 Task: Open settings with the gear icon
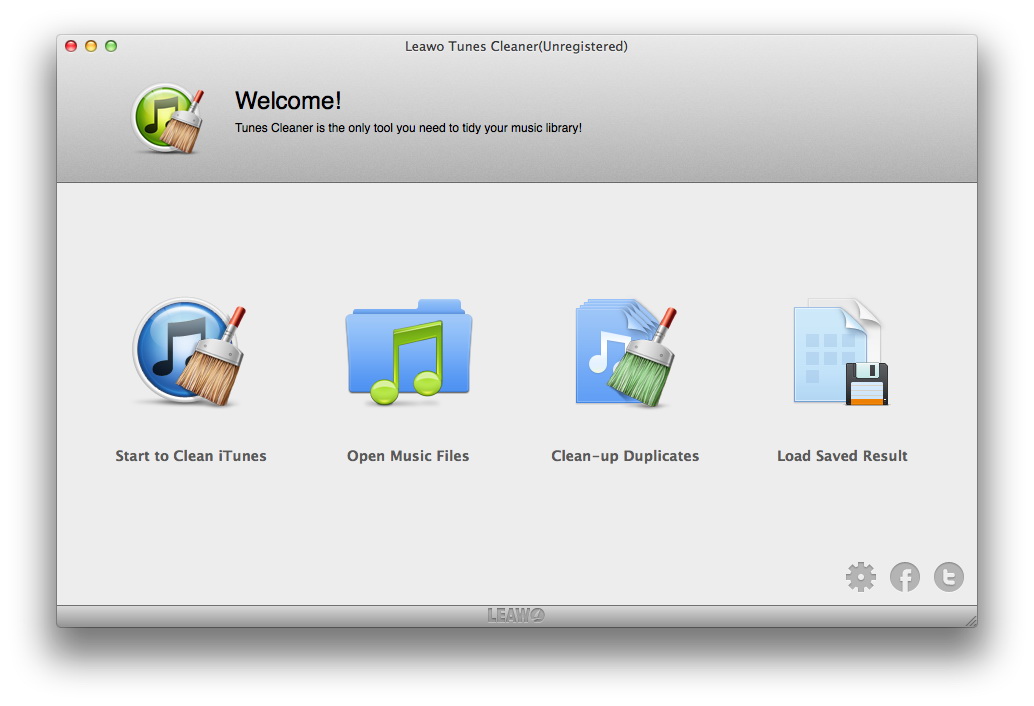[x=860, y=577]
